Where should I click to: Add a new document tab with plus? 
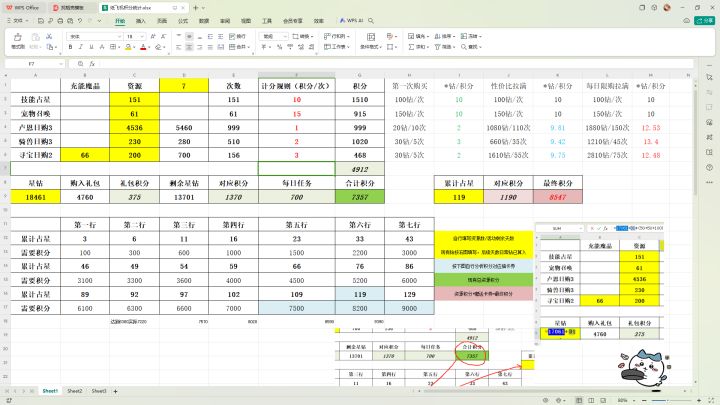tap(196, 8)
